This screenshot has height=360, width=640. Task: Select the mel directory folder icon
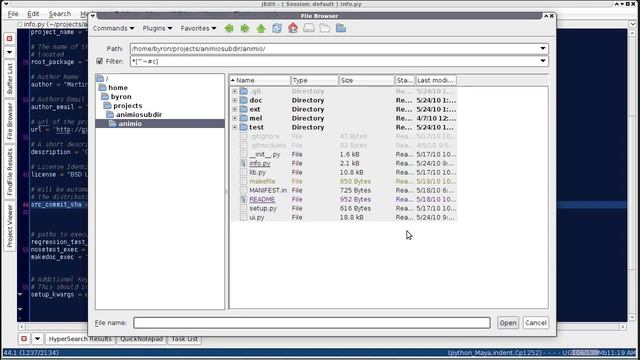[244, 118]
